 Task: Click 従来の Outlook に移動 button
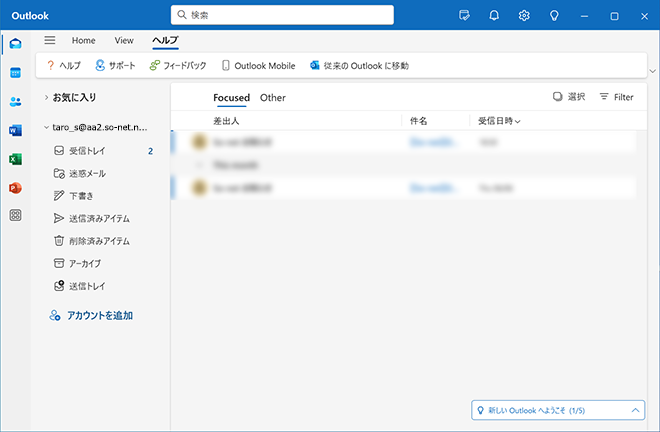(x=359, y=66)
